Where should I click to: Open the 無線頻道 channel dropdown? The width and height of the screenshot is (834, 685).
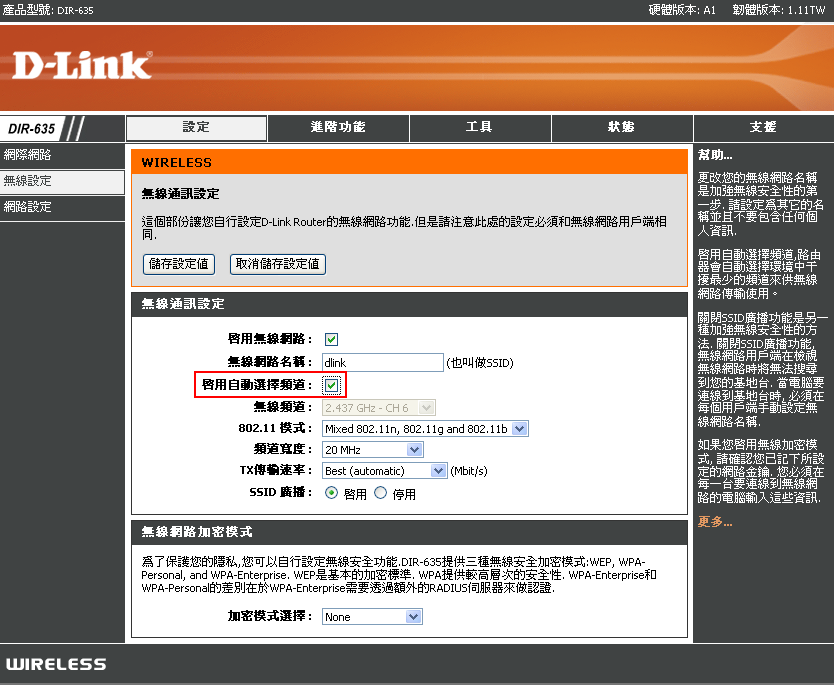click(379, 408)
